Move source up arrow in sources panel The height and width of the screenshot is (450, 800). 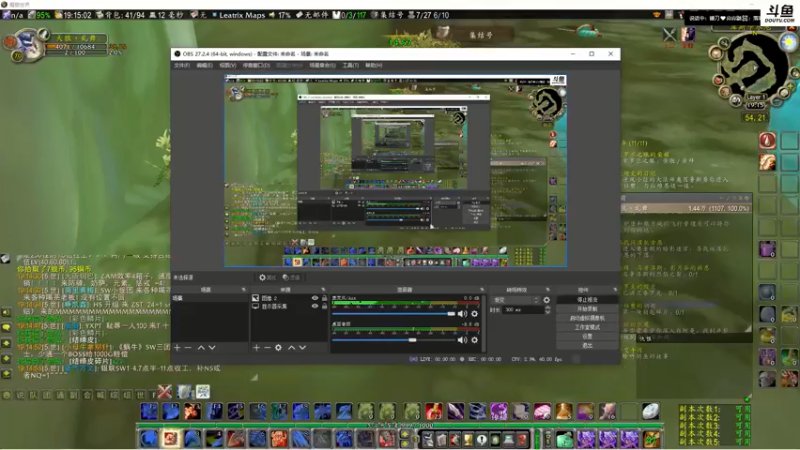[x=291, y=347]
